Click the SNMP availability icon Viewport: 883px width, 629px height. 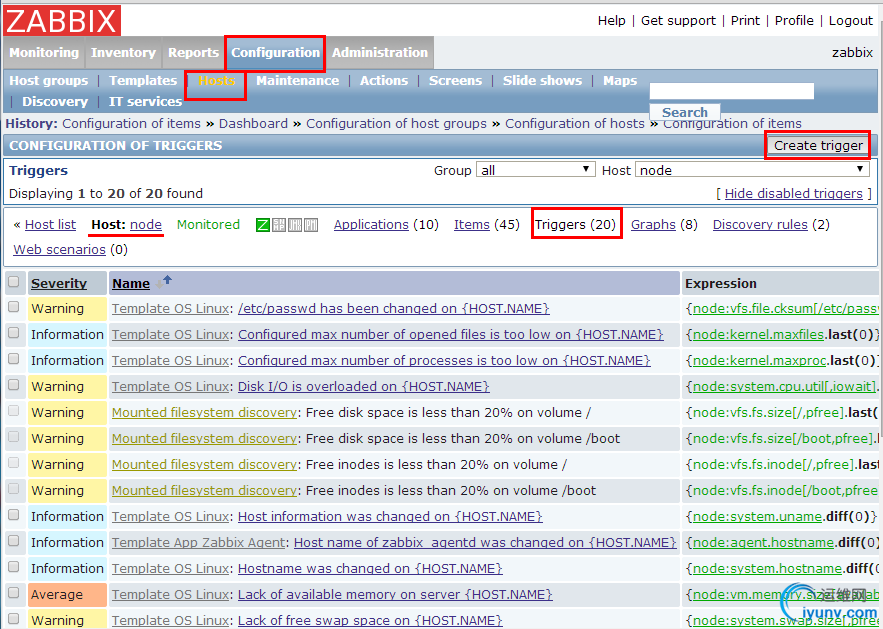pos(279,225)
